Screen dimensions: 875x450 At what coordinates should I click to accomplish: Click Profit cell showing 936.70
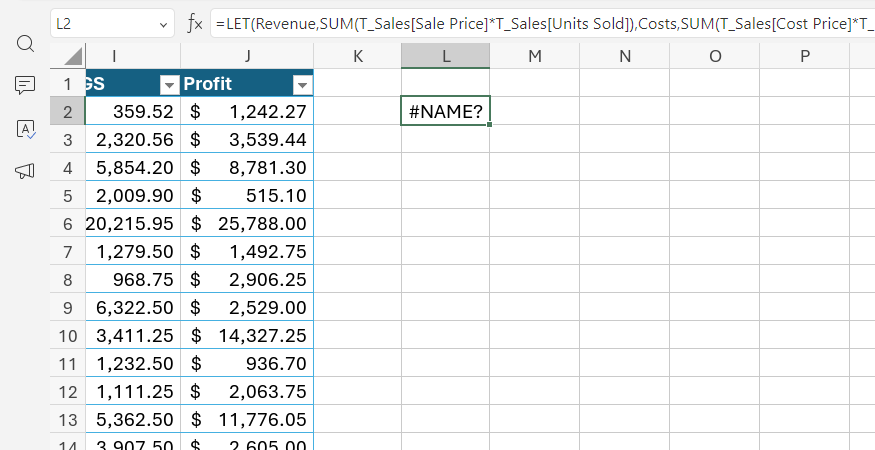(x=247, y=363)
